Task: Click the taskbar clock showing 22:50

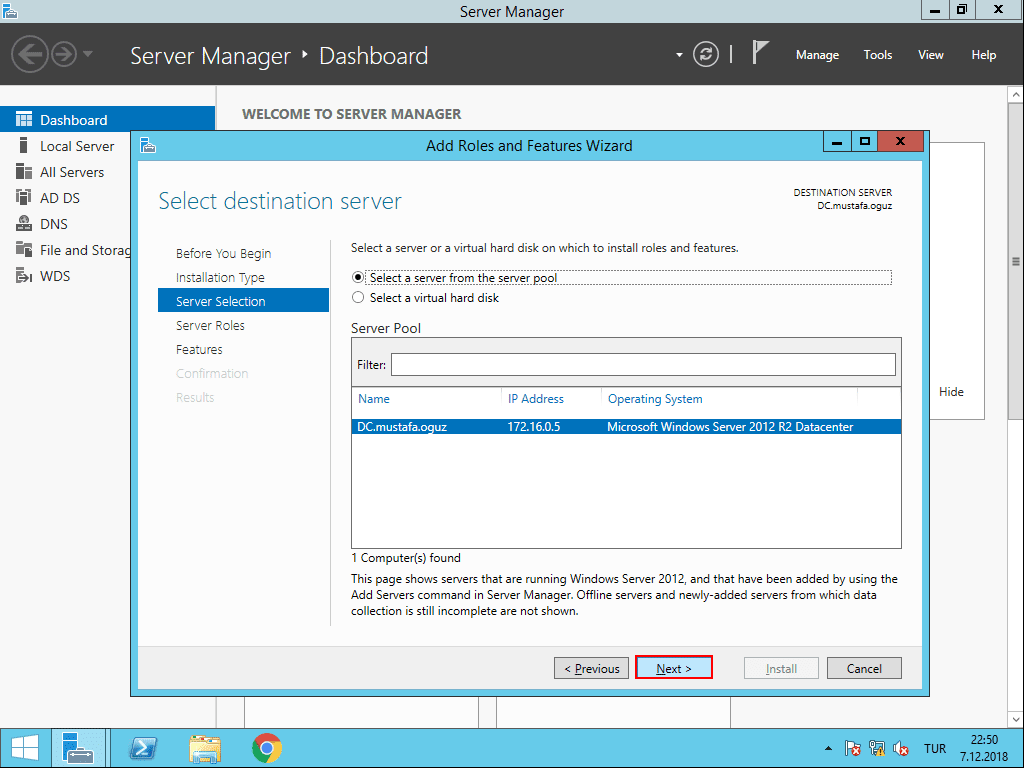Action: (x=984, y=748)
